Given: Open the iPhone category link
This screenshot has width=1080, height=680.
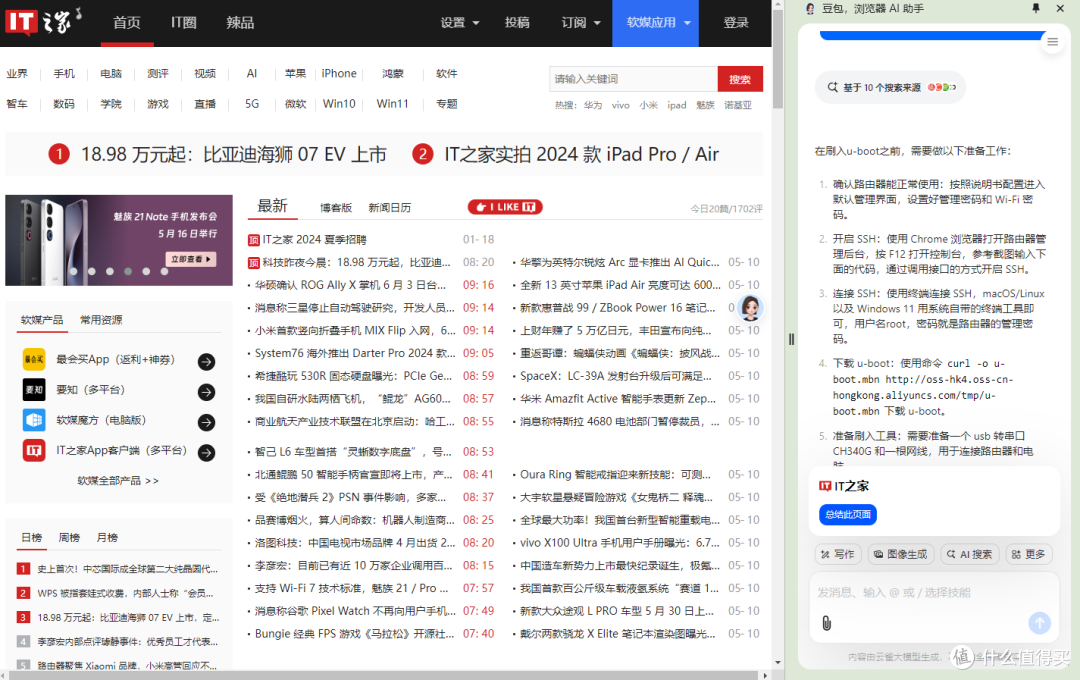Looking at the screenshot, I should click(339, 73).
